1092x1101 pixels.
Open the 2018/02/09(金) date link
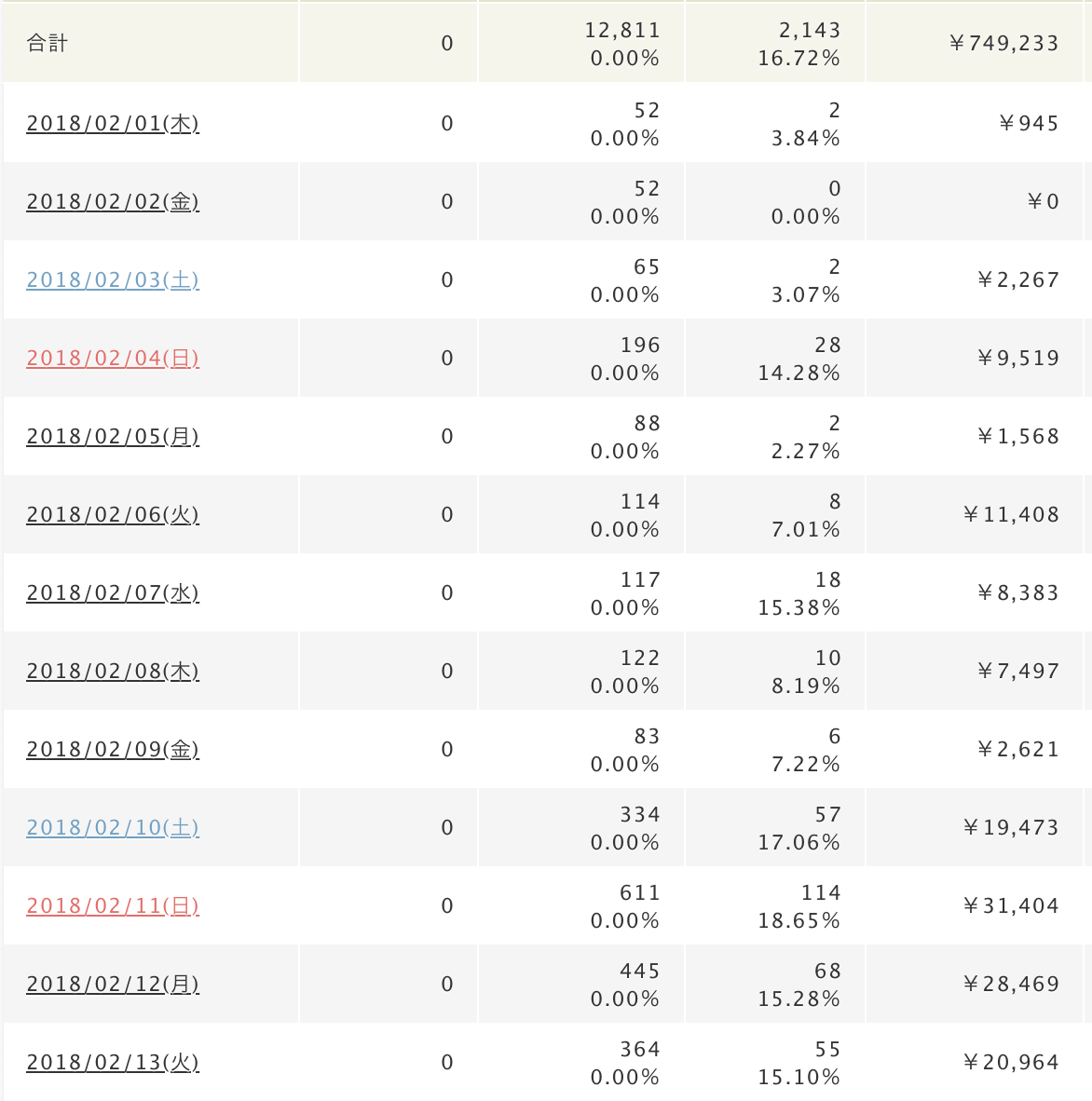[x=113, y=750]
